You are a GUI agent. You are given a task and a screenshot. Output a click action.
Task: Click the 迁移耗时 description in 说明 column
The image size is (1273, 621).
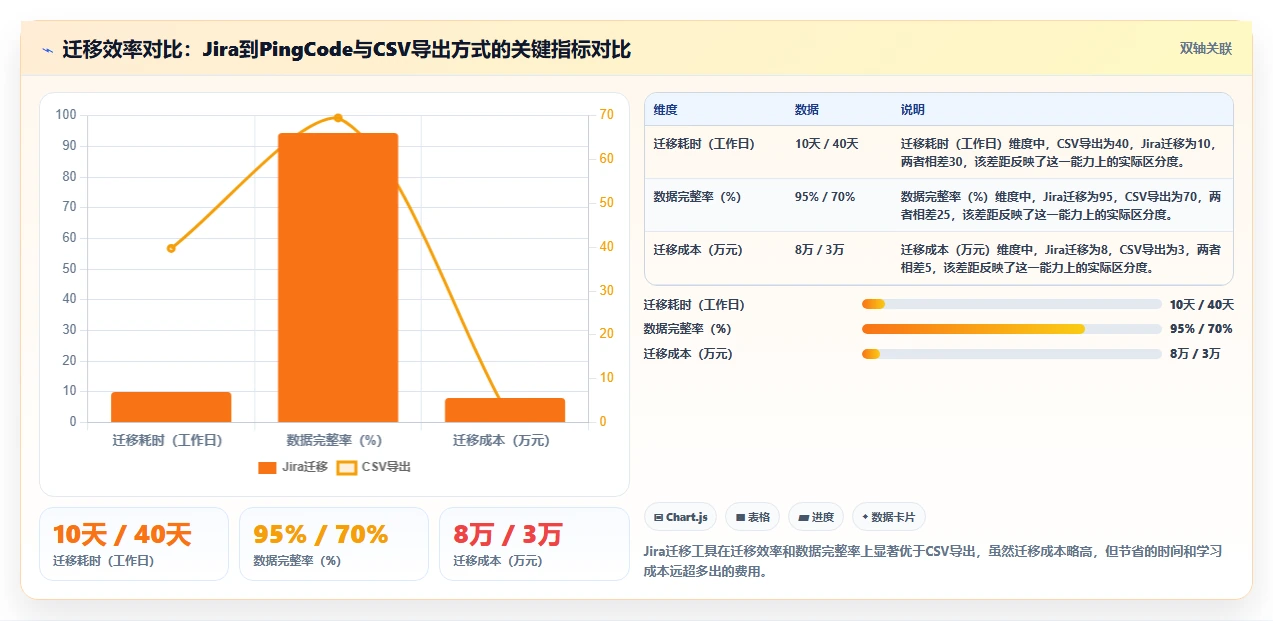(1058, 152)
